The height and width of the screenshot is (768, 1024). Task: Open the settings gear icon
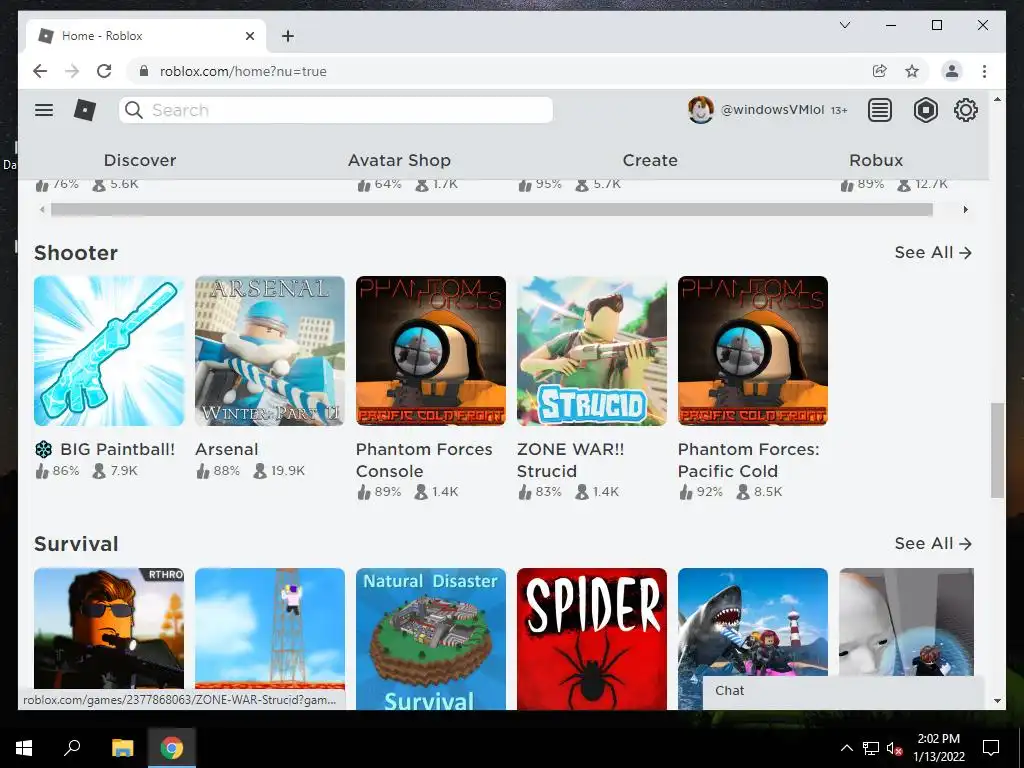[966, 110]
